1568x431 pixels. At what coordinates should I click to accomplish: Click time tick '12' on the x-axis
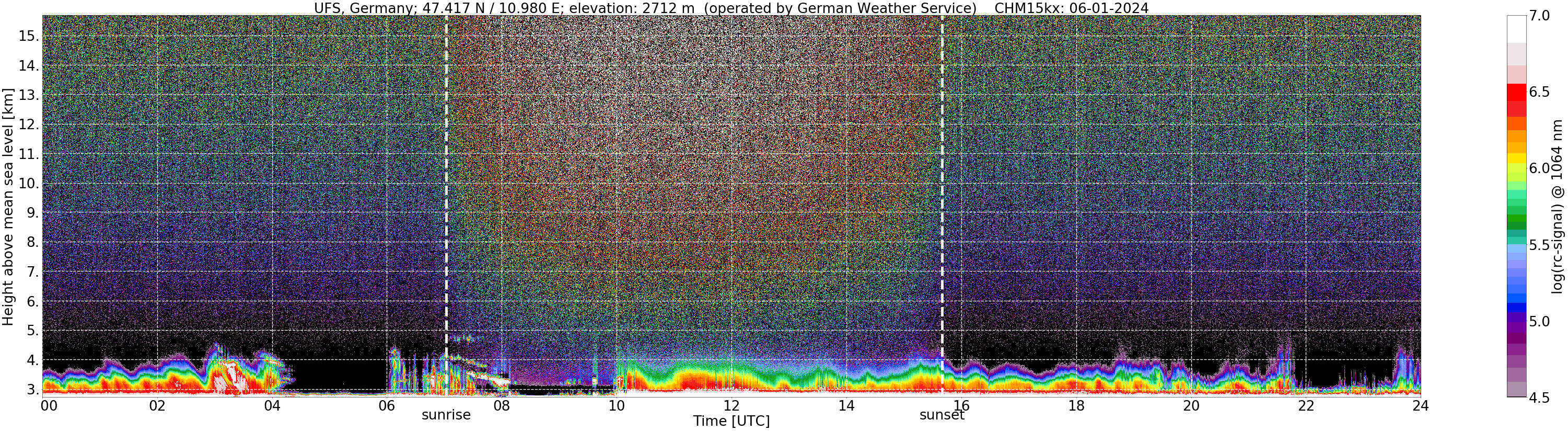[731, 405]
